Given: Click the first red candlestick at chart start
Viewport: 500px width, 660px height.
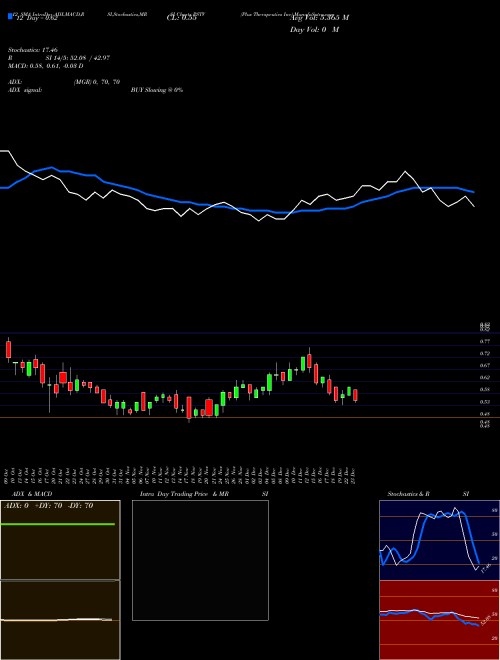Looking at the screenshot, I should point(8,349).
